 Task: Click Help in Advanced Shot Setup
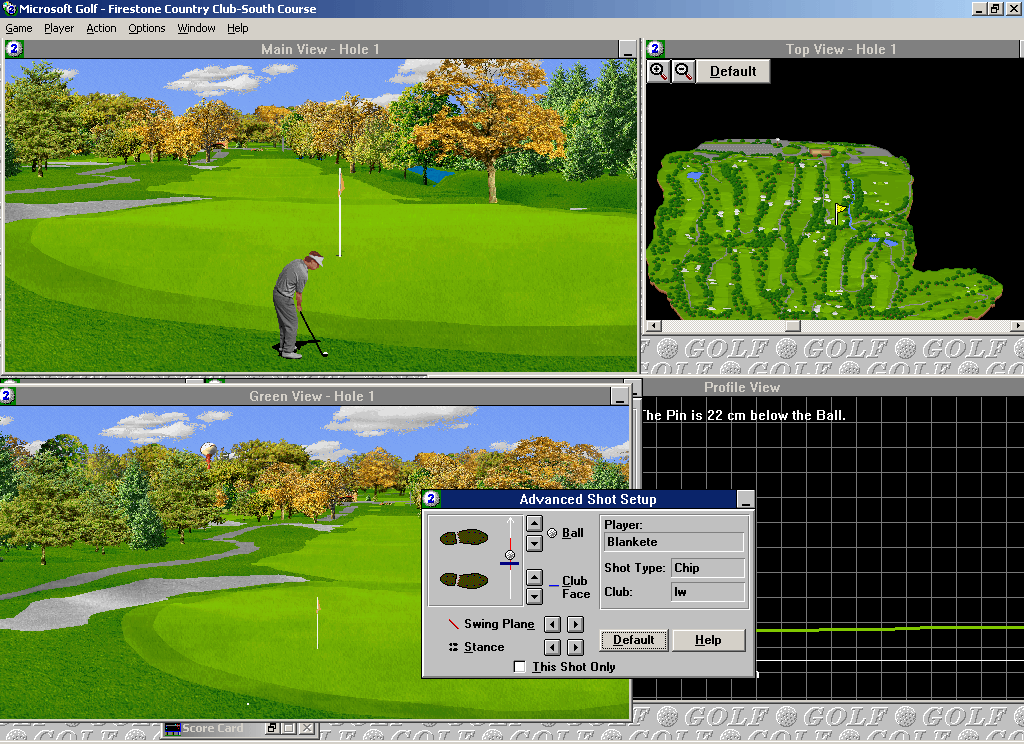click(708, 640)
